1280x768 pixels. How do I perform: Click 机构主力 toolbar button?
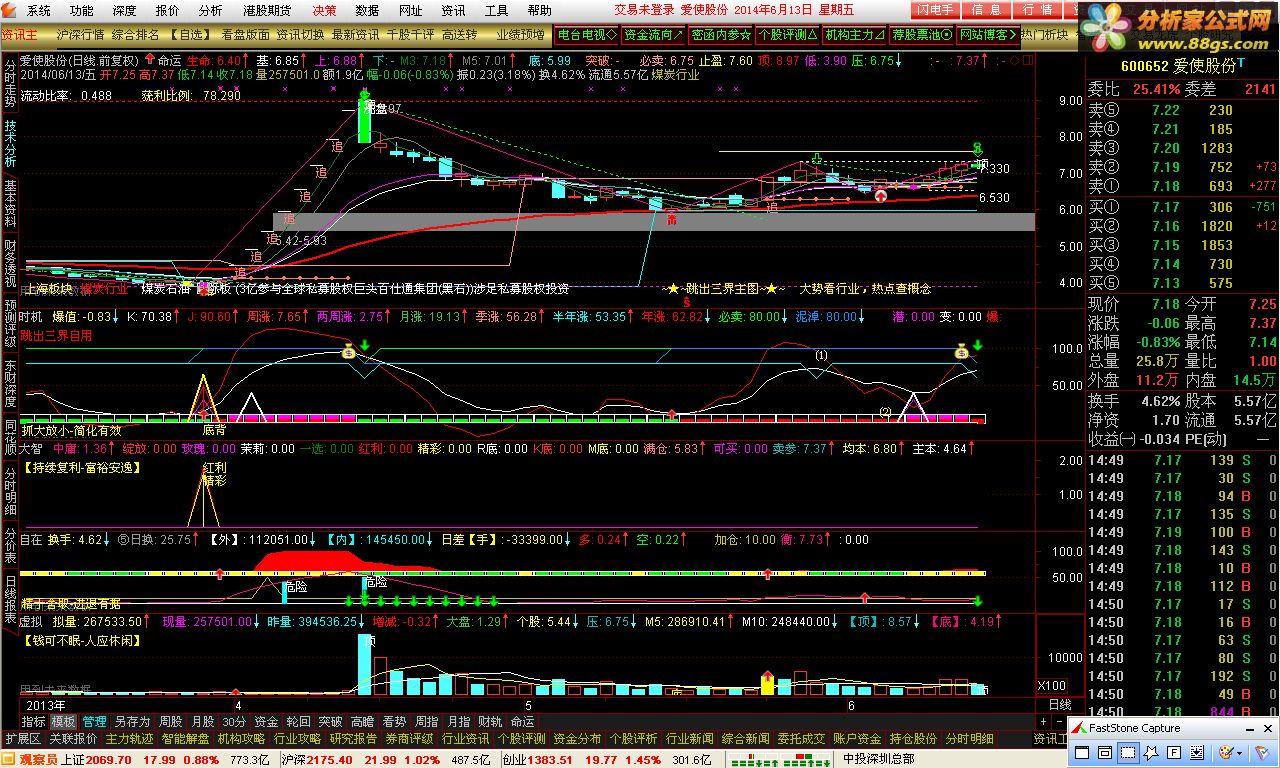pyautogui.click(x=854, y=34)
